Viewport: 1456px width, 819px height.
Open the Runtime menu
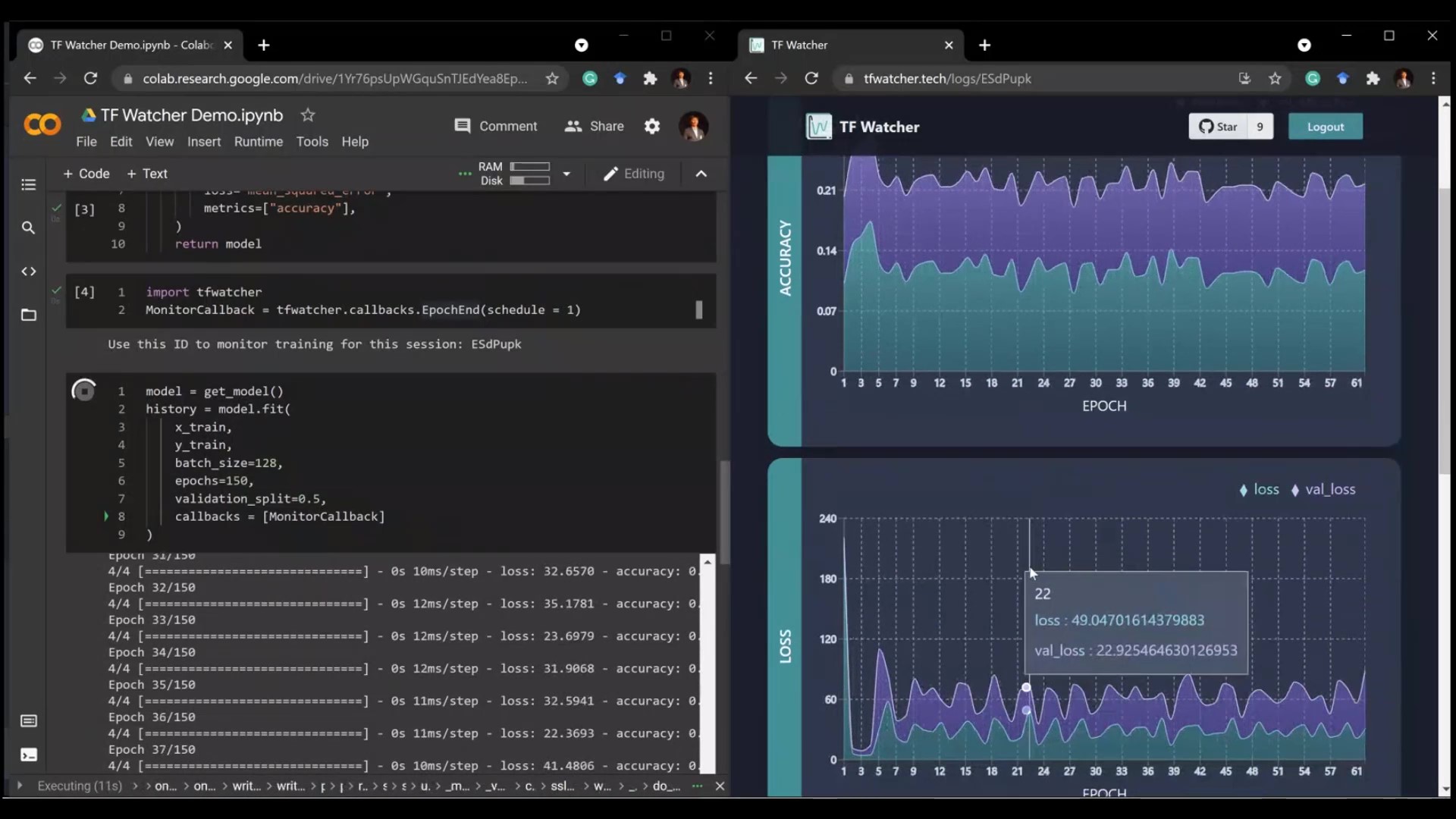click(x=258, y=142)
